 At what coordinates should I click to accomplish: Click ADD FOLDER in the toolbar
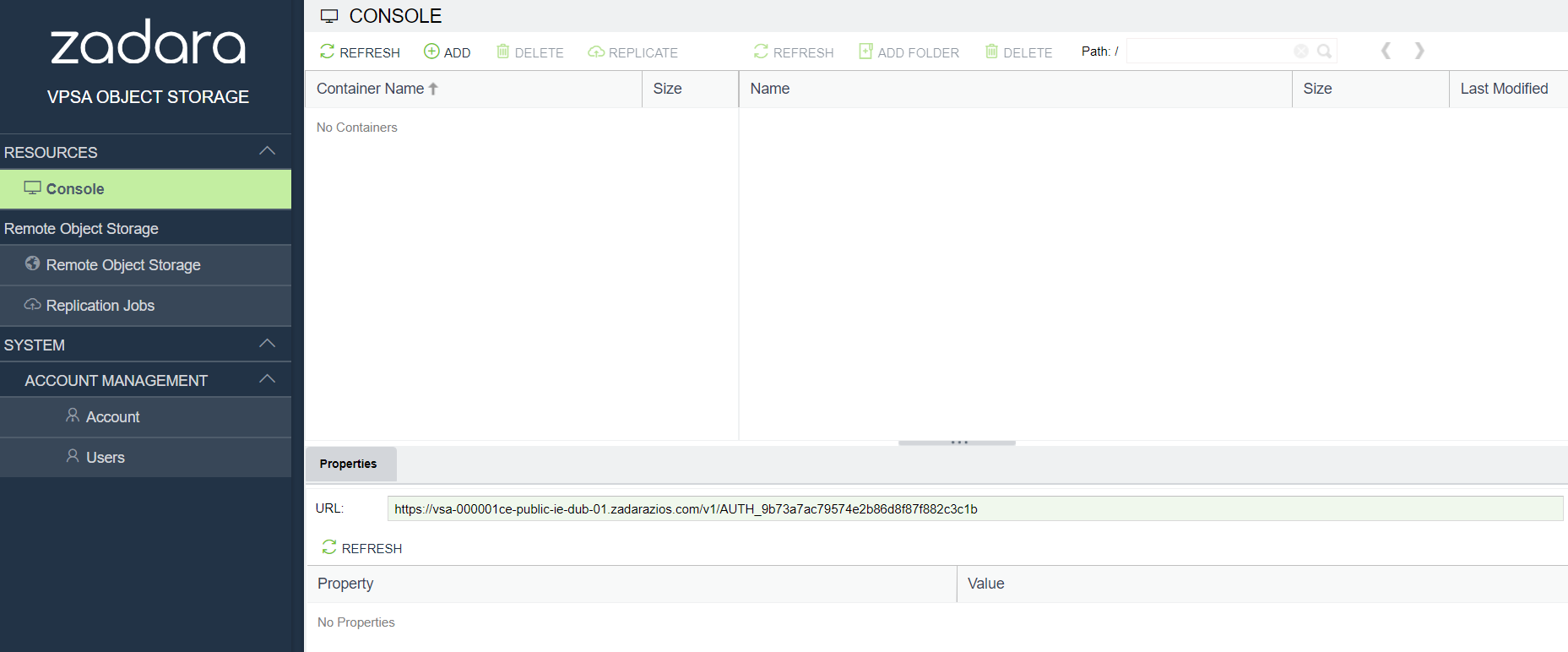coord(909,52)
